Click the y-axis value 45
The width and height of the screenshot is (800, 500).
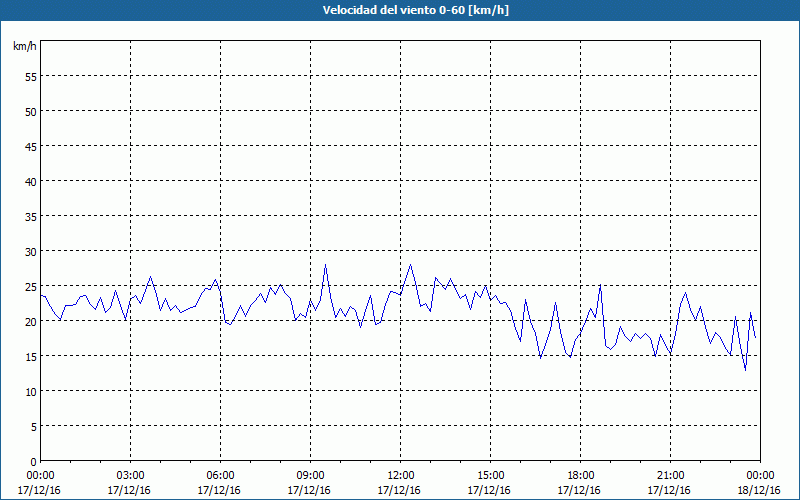pyautogui.click(x=31, y=146)
